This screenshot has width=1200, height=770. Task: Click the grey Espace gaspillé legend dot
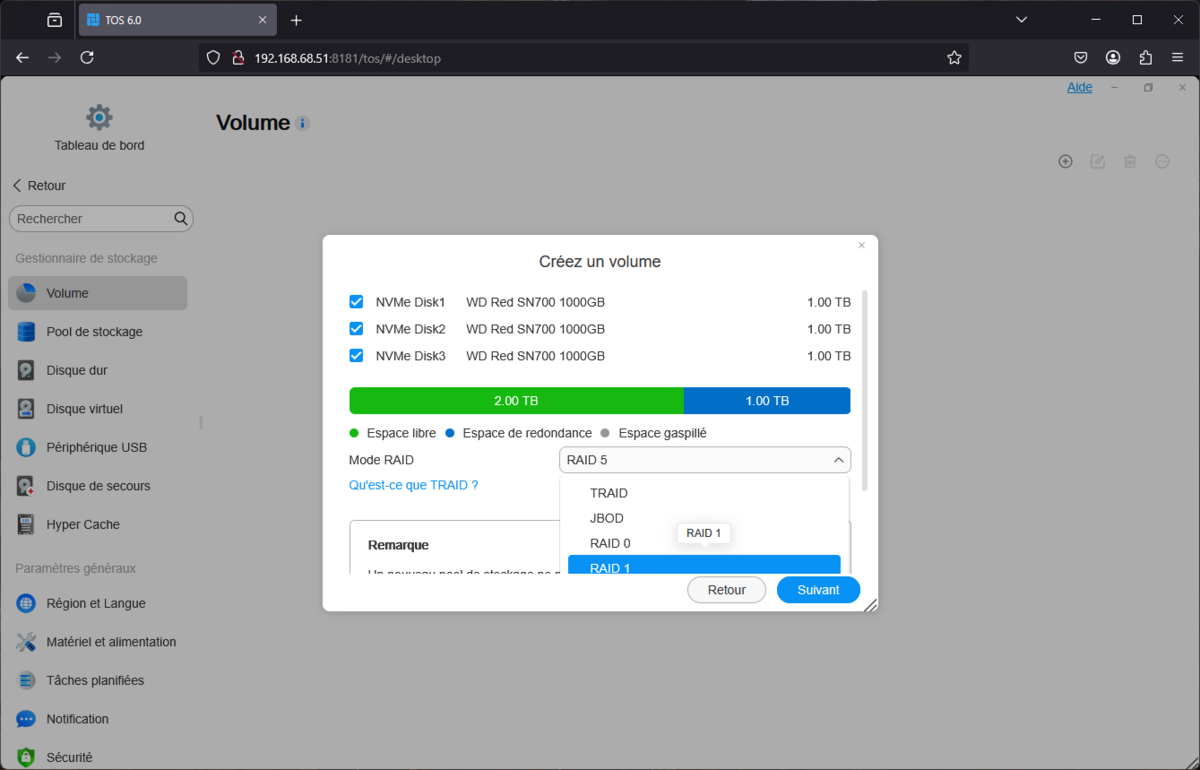[604, 433]
